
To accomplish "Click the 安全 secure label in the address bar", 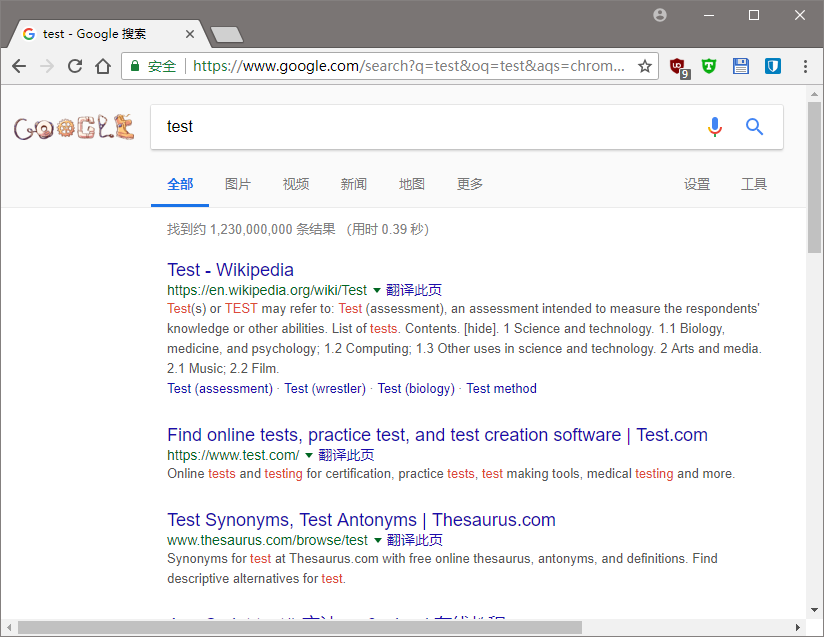I will coord(161,66).
